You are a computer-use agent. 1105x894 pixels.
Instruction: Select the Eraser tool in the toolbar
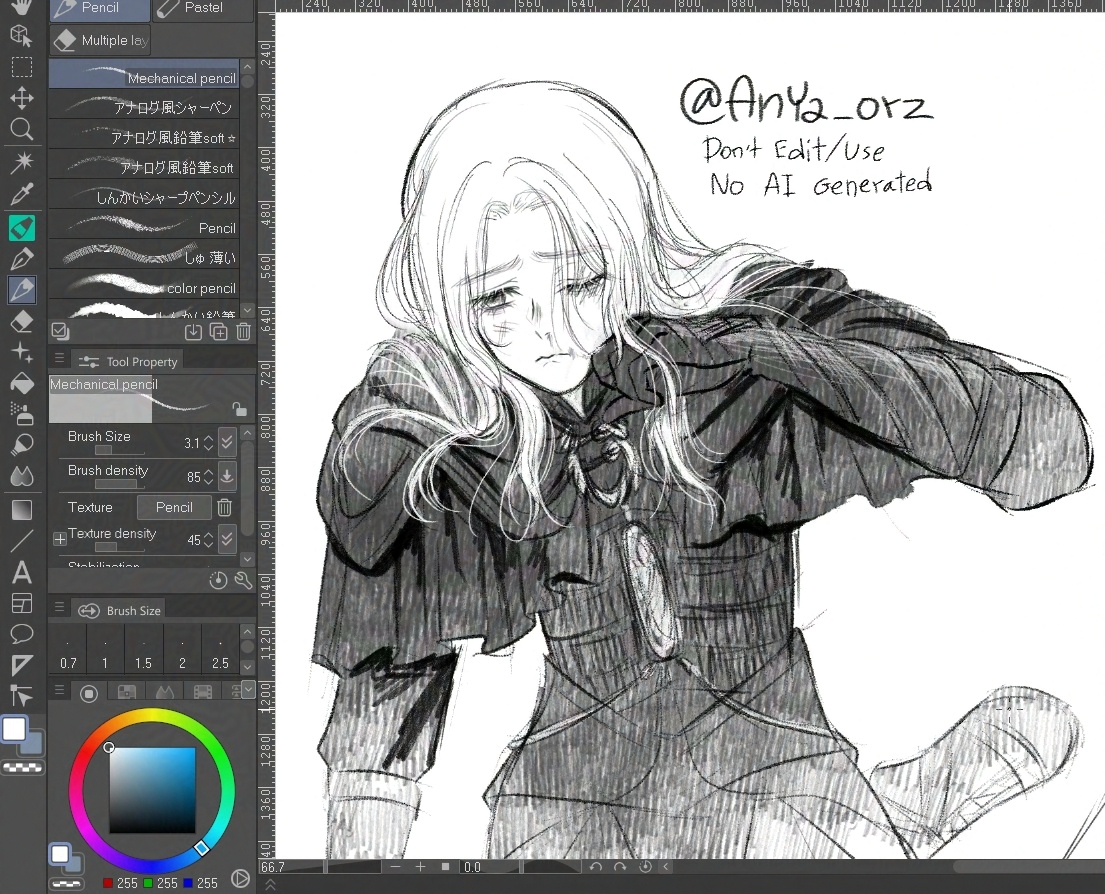(x=22, y=322)
